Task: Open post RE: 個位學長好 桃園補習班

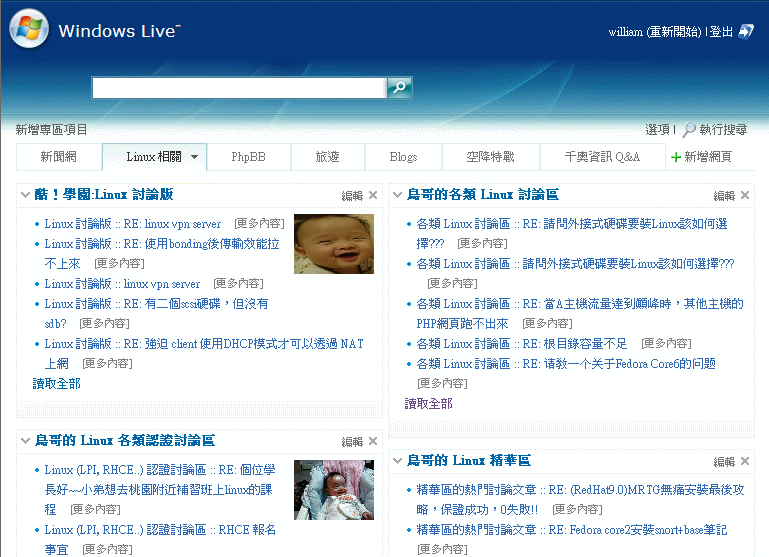Action: click(160, 489)
